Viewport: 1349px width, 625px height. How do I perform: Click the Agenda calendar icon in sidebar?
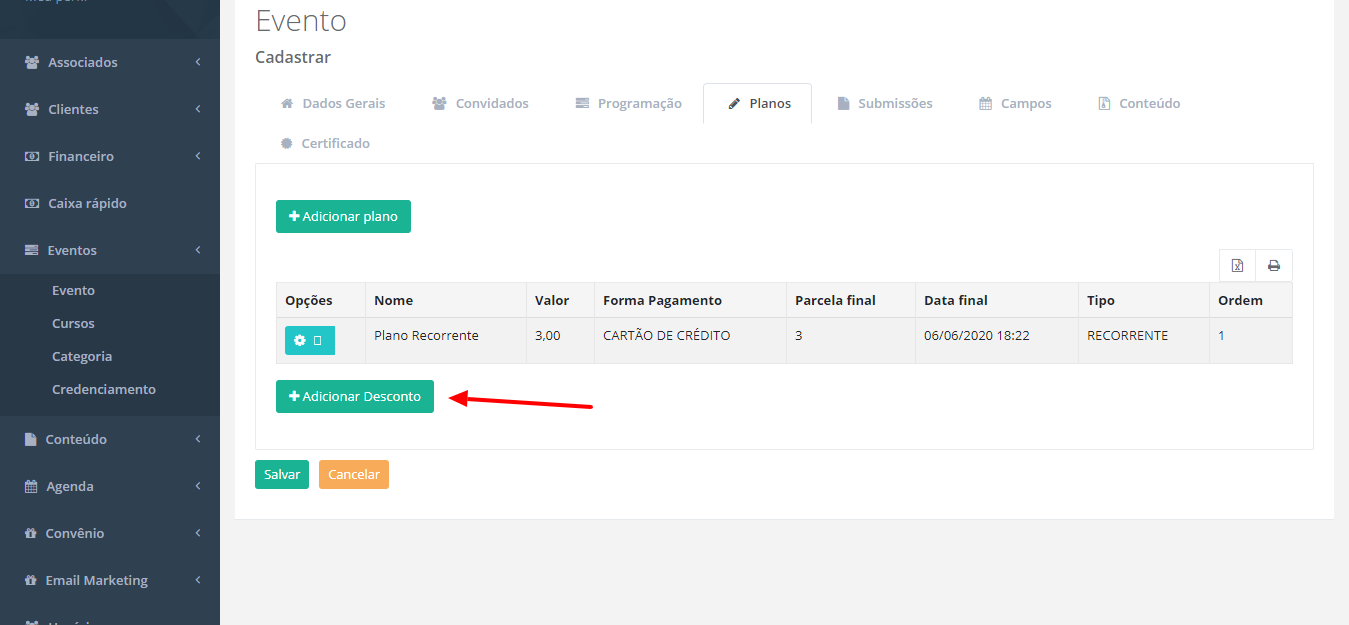pos(30,487)
